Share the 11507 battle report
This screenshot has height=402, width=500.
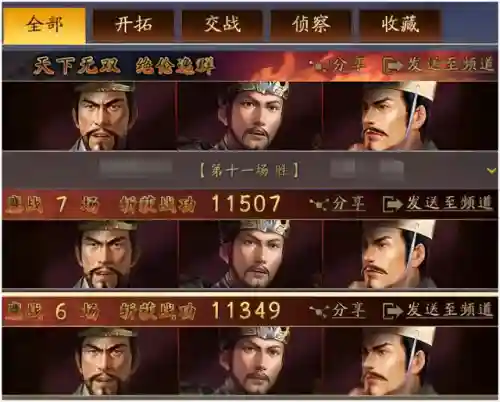[x=337, y=203]
